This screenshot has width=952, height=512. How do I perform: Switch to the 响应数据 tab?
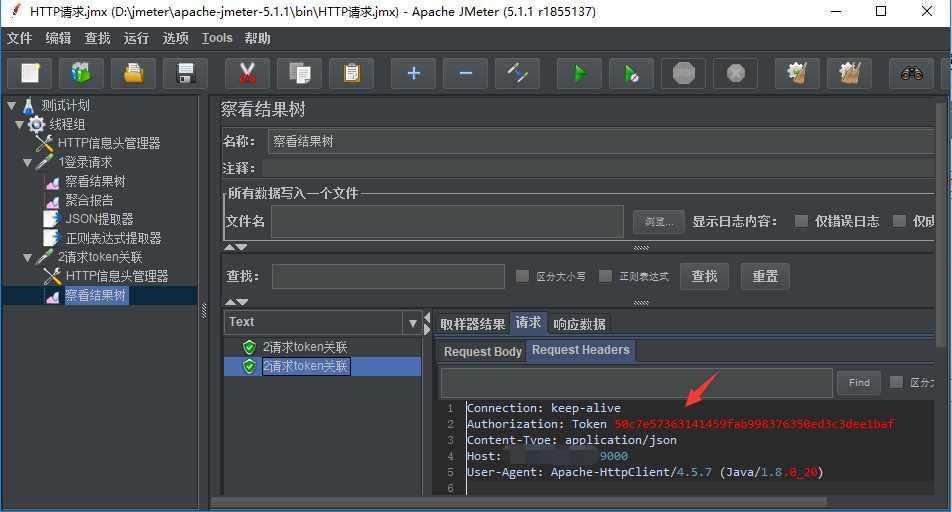point(579,324)
